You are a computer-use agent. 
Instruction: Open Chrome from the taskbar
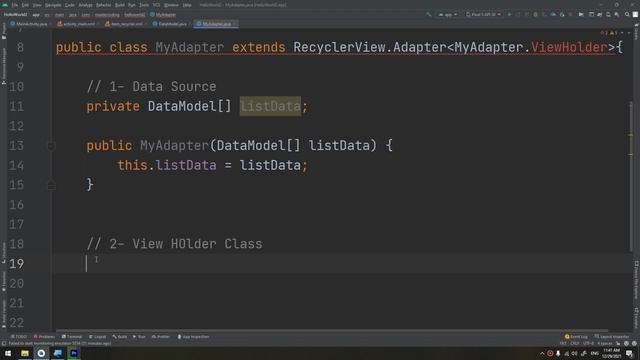click(x=41, y=353)
